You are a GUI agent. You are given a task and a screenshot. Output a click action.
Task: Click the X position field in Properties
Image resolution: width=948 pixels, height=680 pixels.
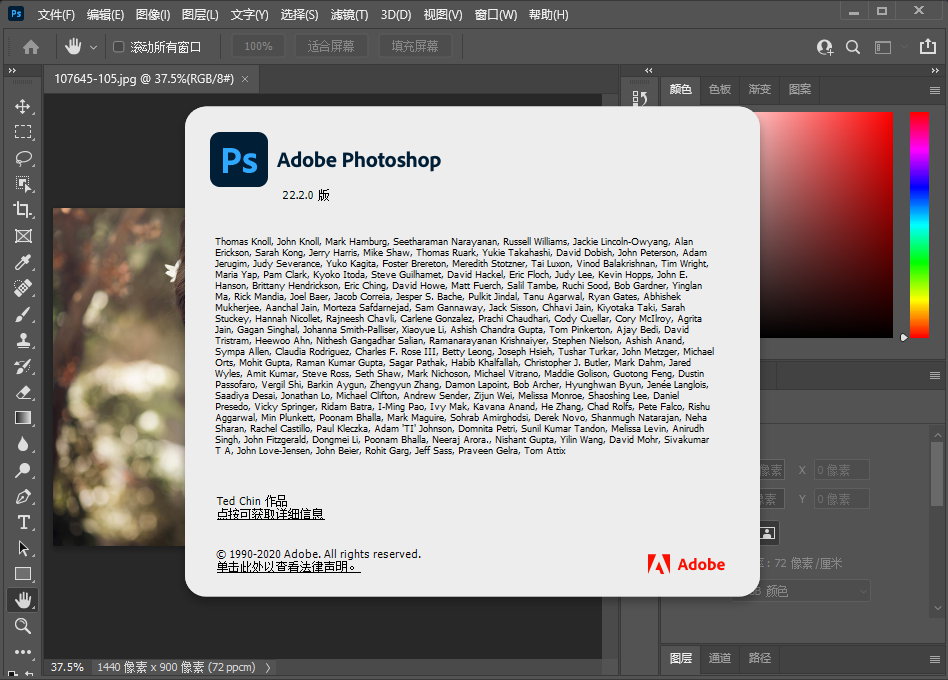tap(842, 470)
